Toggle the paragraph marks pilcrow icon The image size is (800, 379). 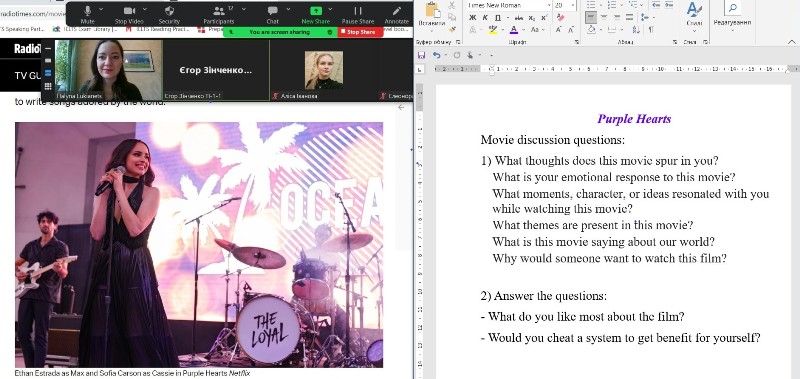click(651, 30)
